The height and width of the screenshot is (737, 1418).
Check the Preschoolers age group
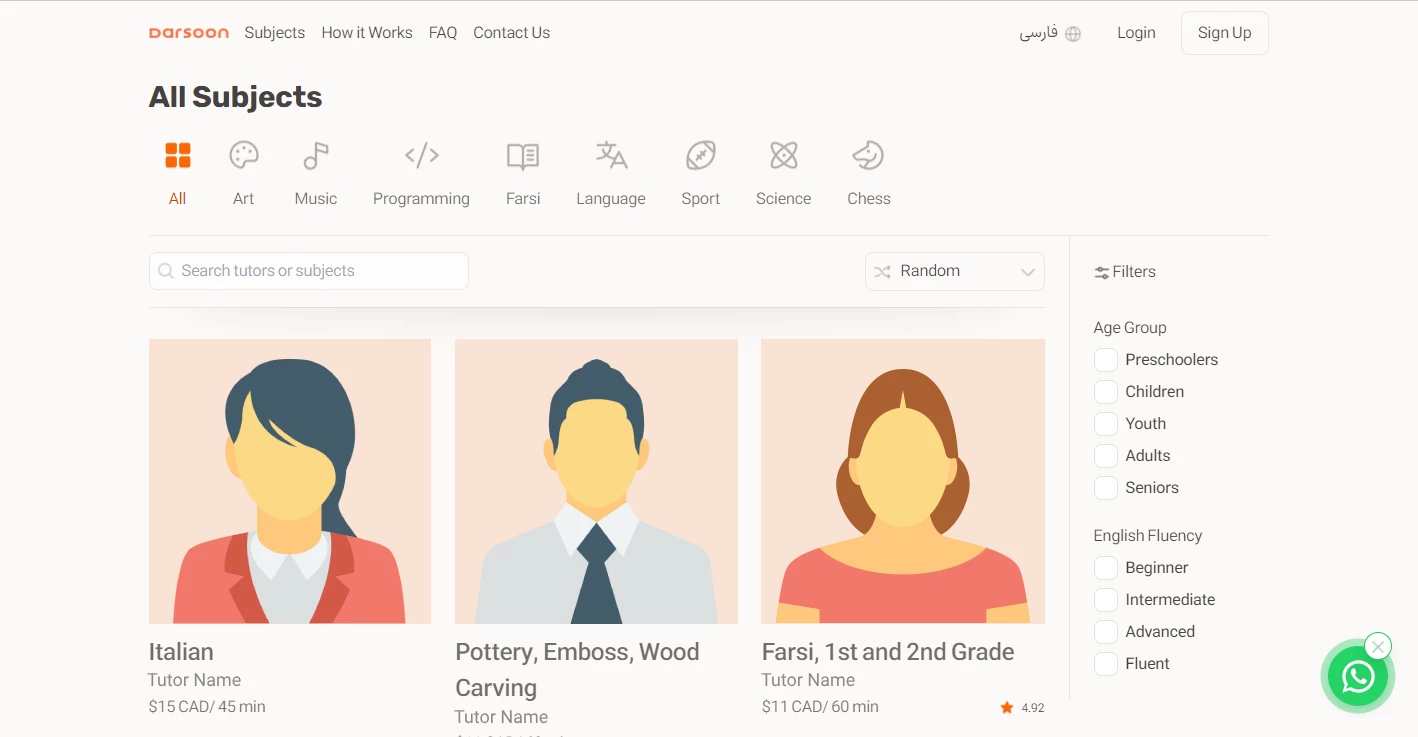(x=1105, y=360)
